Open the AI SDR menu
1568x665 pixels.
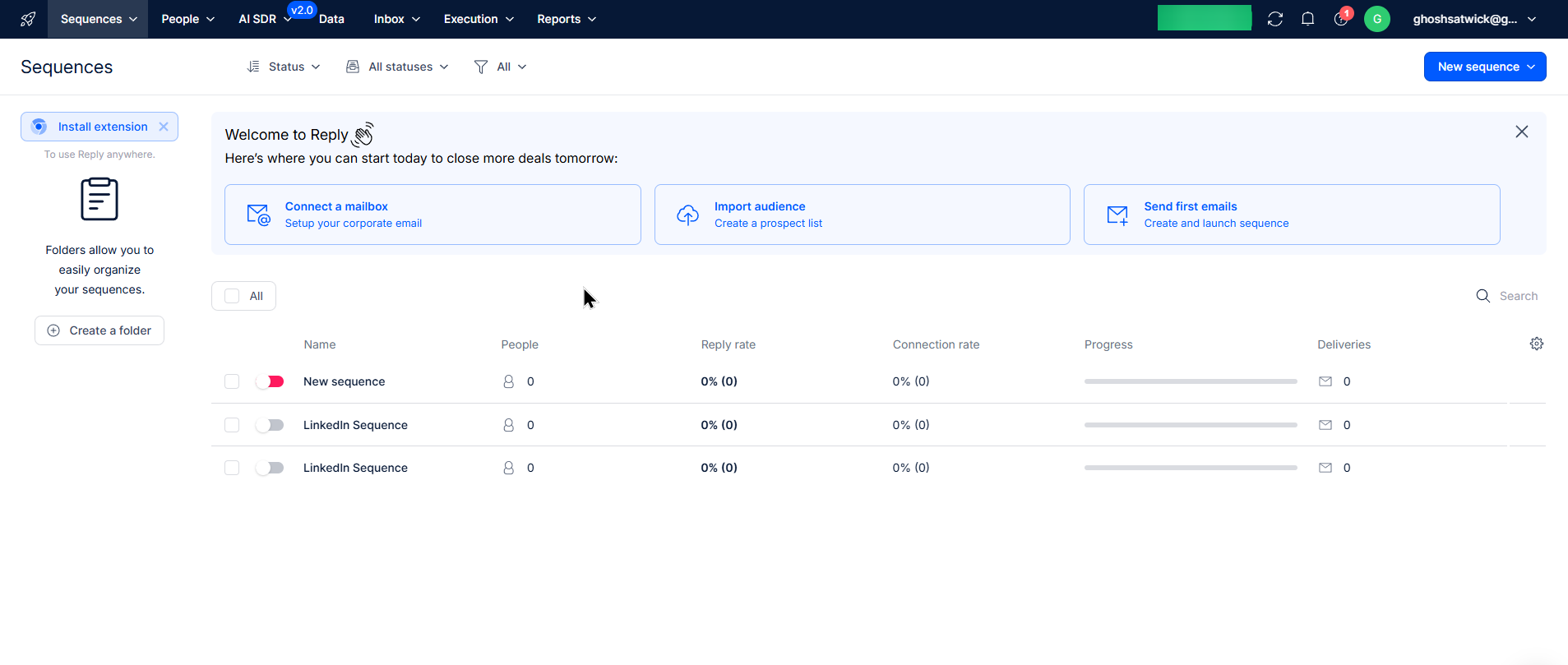[x=264, y=19]
